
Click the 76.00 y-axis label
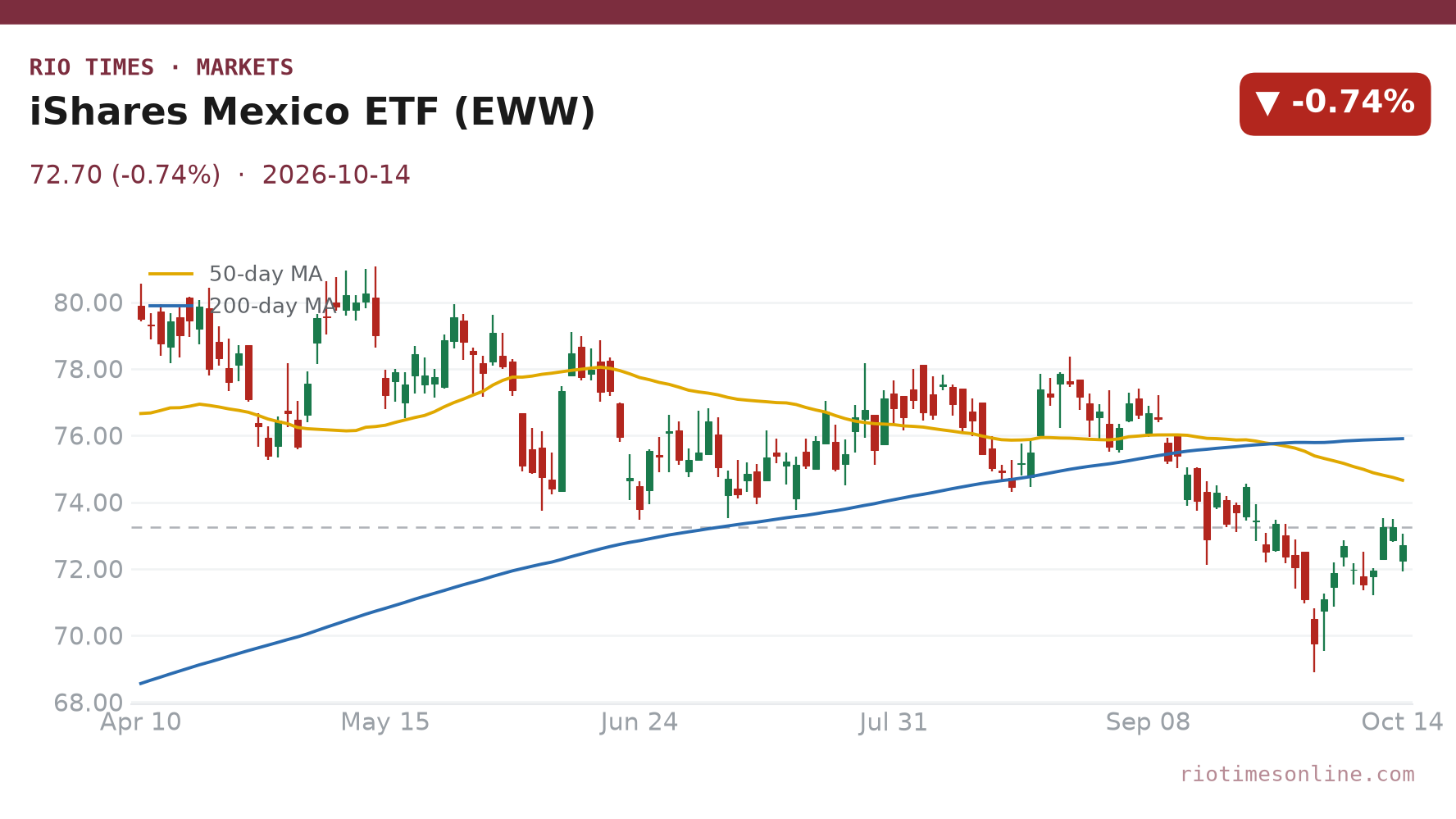click(89, 436)
